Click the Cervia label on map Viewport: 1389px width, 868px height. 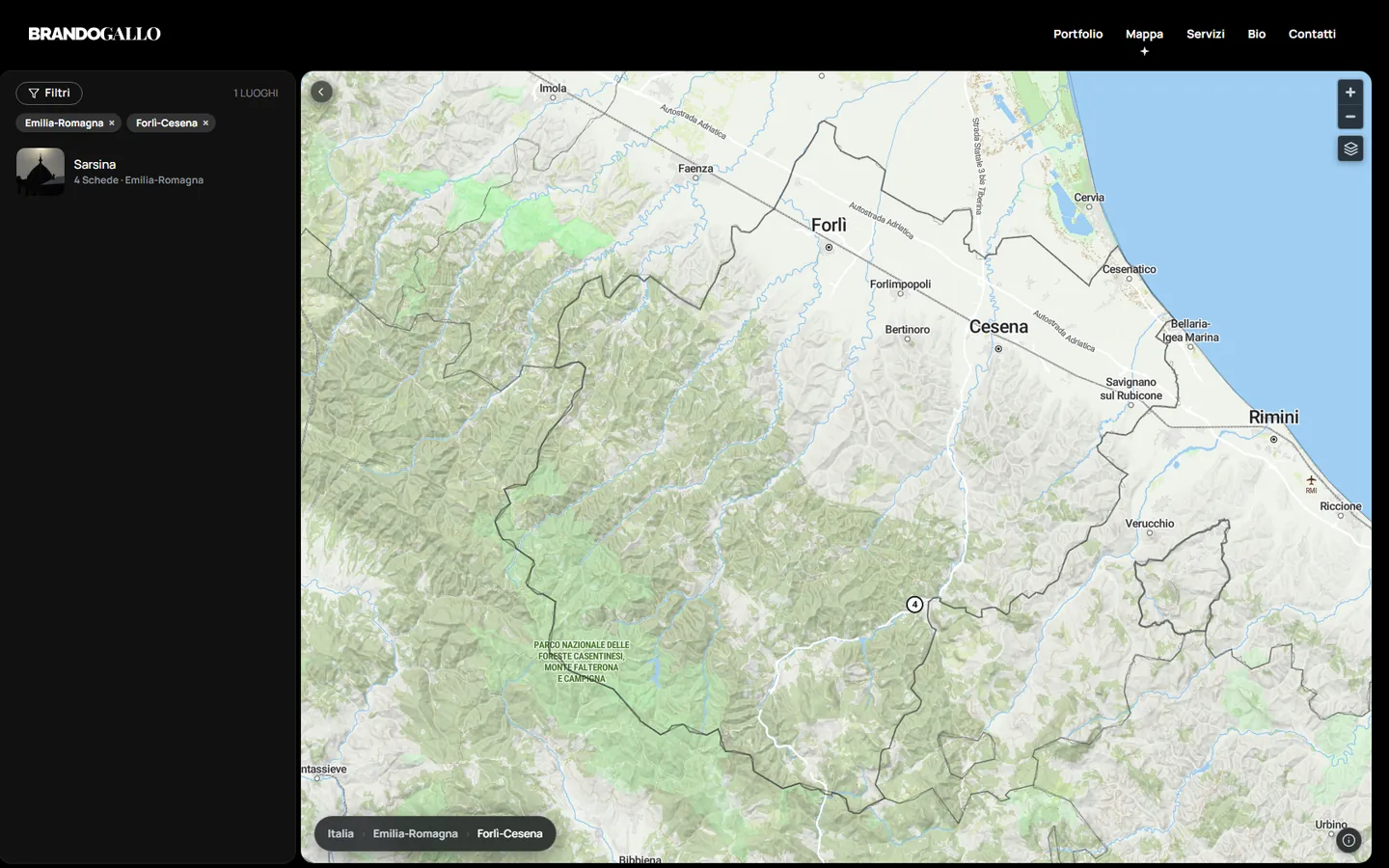[1089, 198]
